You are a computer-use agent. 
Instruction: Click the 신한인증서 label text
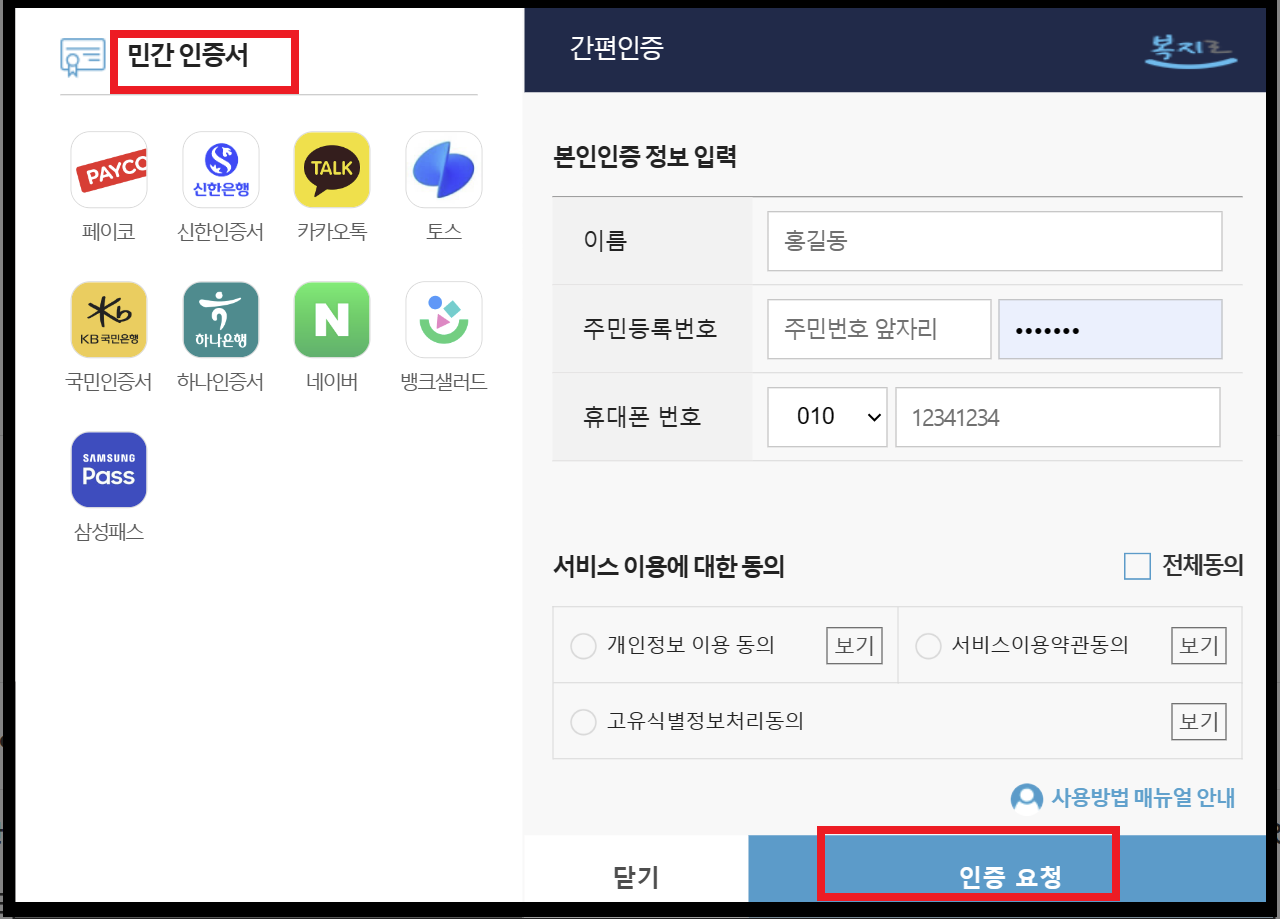point(221,232)
